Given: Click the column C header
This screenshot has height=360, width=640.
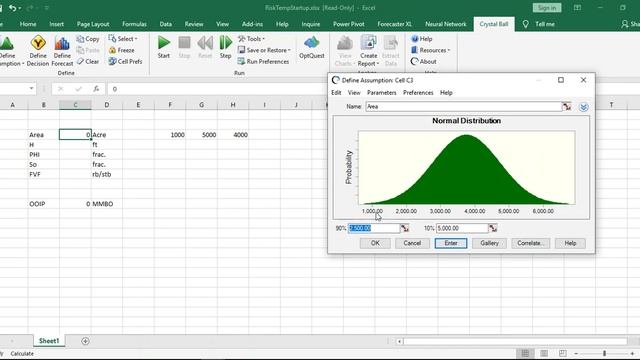Looking at the screenshot, I should pyautogui.click(x=75, y=105).
